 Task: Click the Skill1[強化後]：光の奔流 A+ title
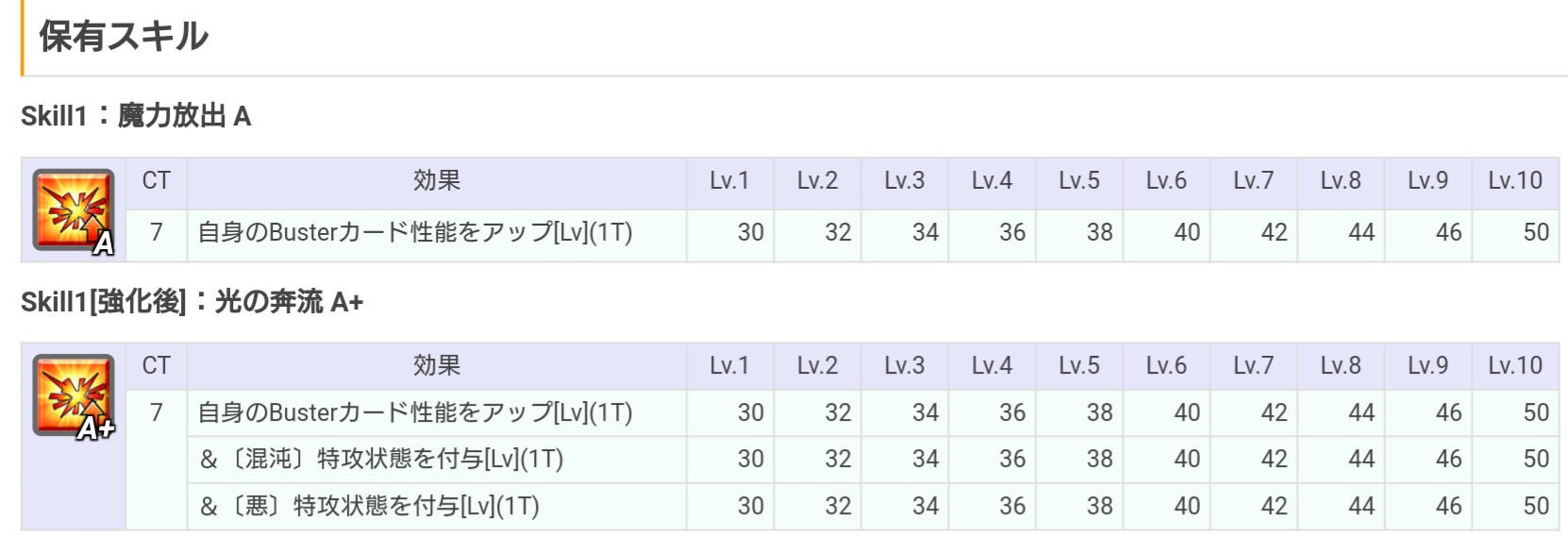click(x=192, y=302)
